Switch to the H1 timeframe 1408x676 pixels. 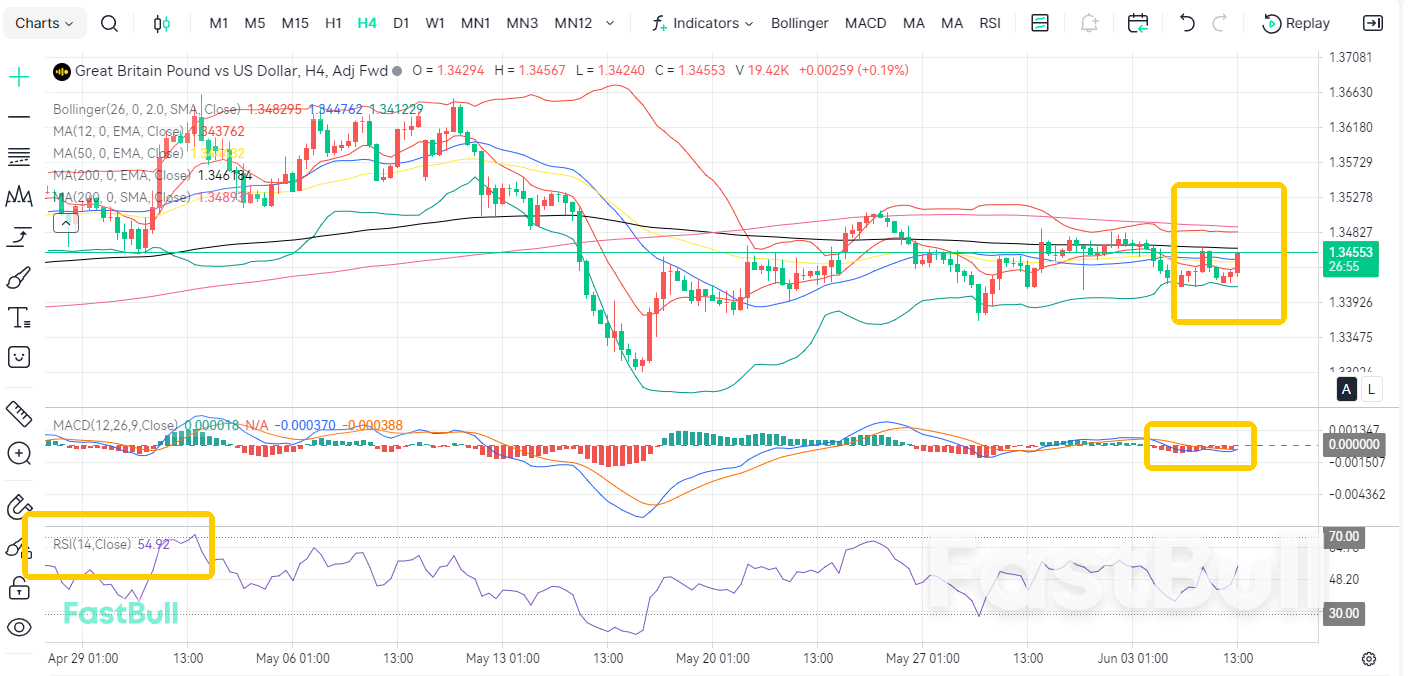(334, 23)
